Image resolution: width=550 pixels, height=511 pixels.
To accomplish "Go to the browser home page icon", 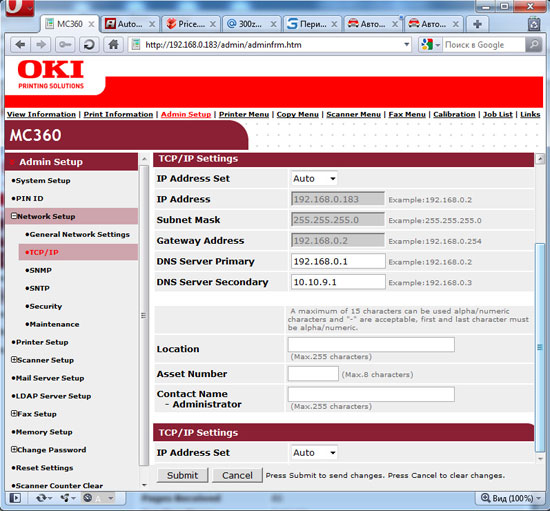I will coord(113,45).
